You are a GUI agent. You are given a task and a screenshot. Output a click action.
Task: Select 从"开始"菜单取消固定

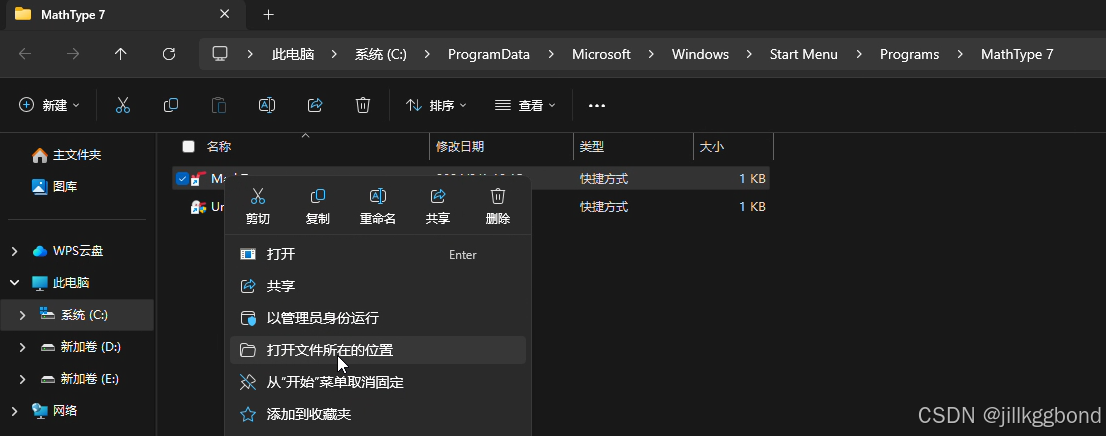click(x=378, y=382)
